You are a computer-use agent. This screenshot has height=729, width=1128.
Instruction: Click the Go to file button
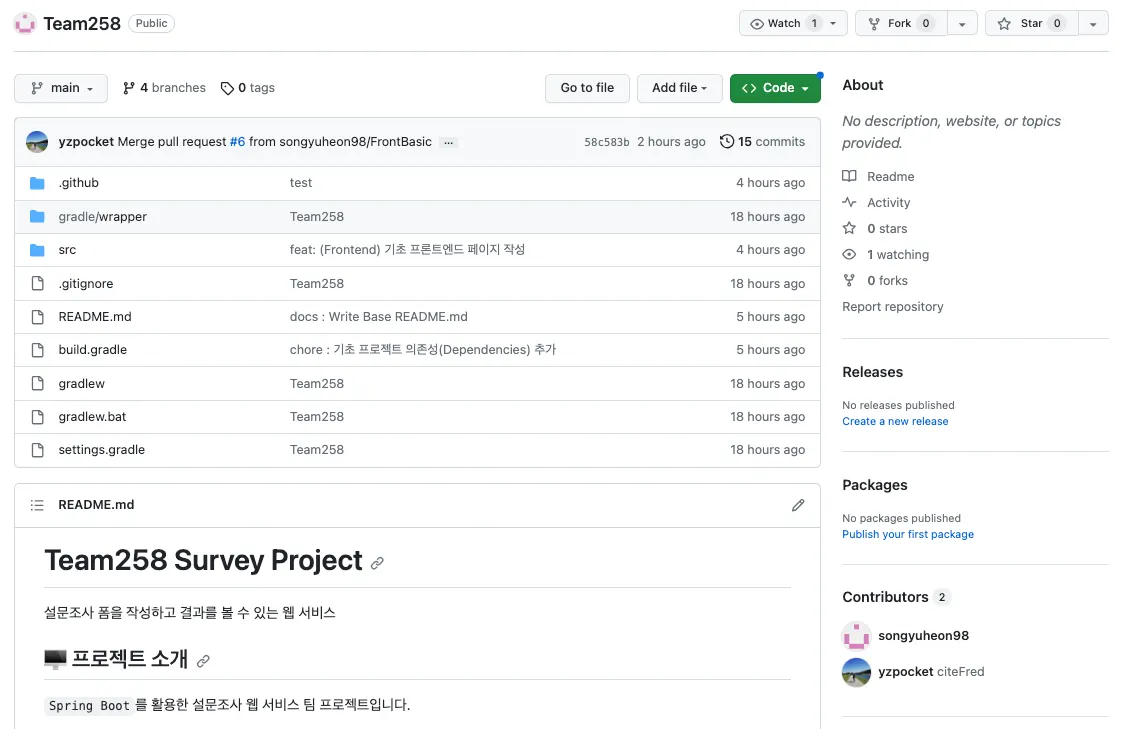pos(587,88)
